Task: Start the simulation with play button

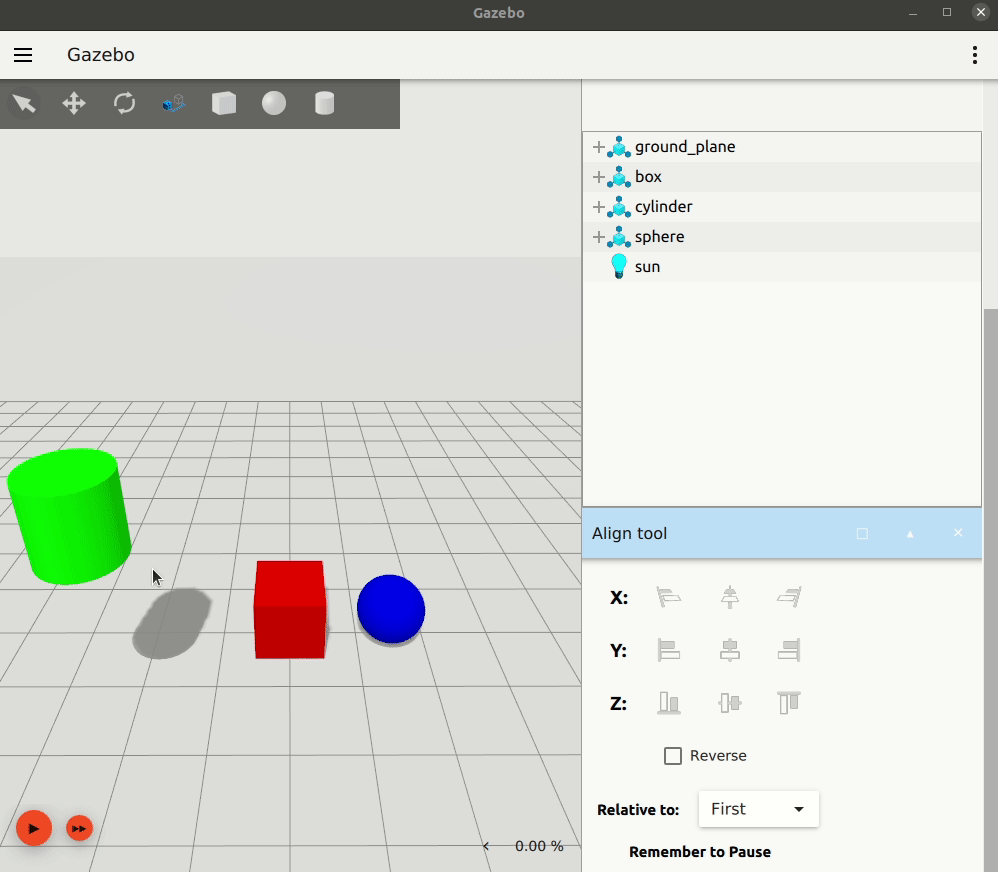Action: click(x=34, y=828)
